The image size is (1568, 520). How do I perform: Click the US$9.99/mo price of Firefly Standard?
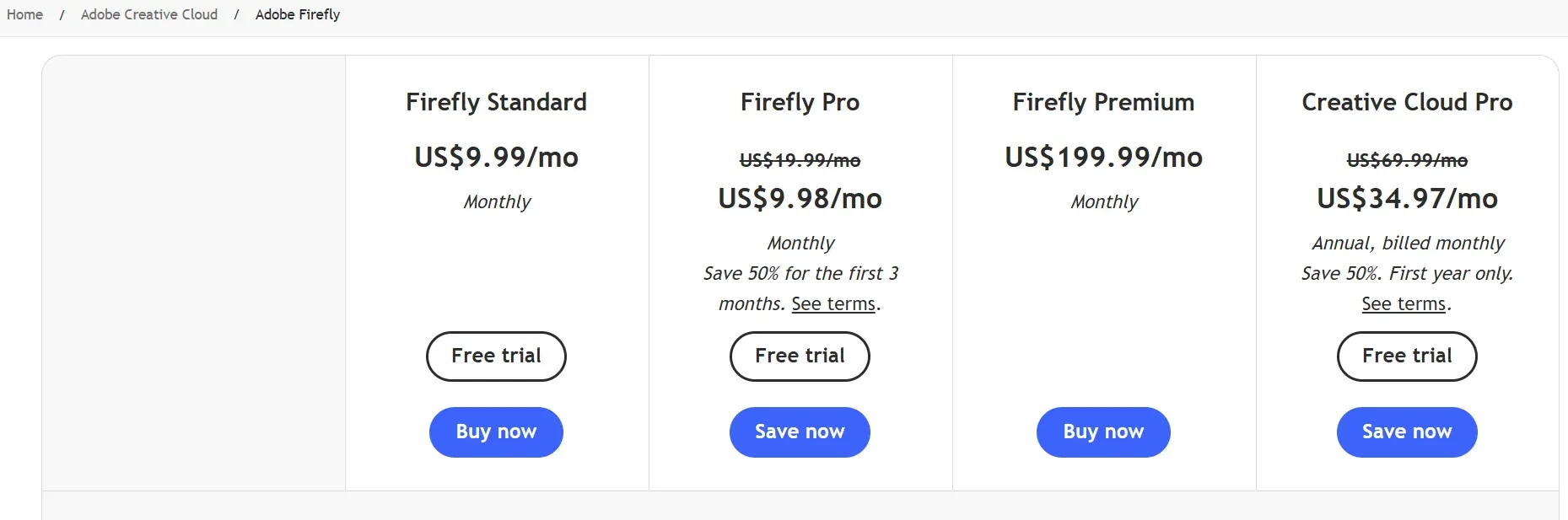[496, 158]
